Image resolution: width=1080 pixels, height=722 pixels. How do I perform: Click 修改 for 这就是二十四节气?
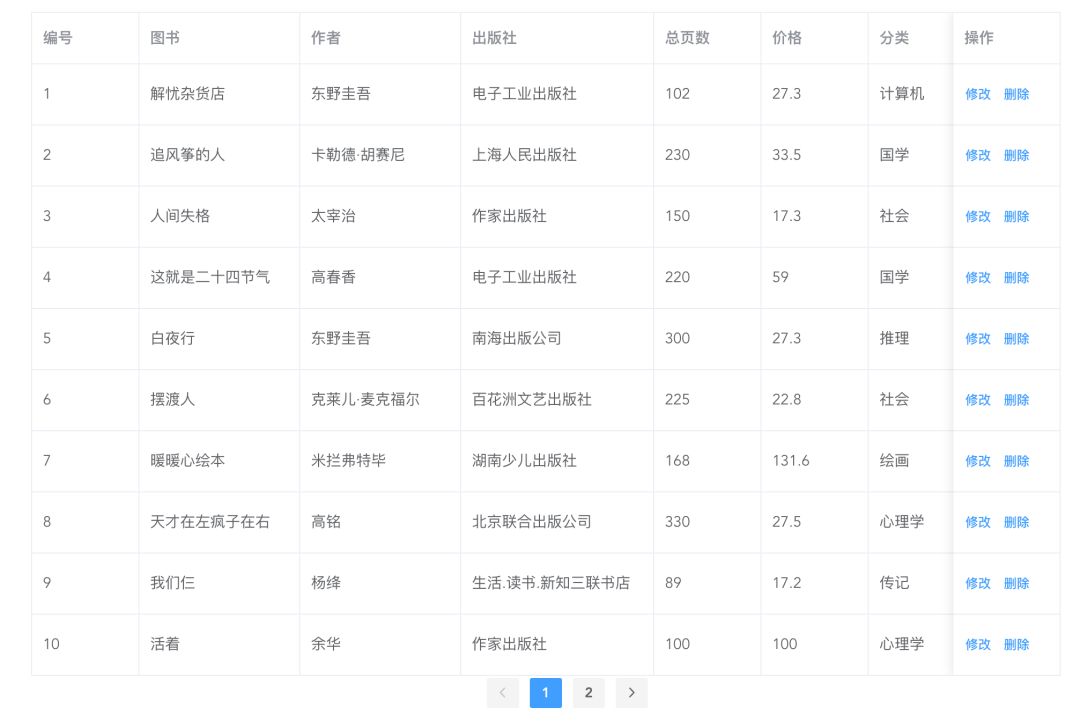coord(977,278)
